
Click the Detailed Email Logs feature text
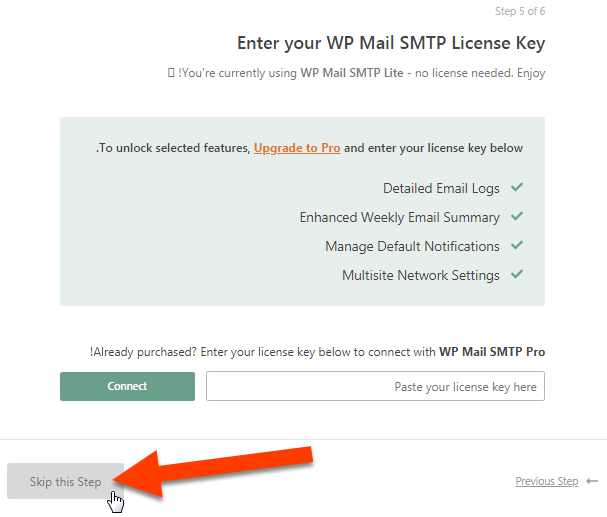click(x=441, y=188)
